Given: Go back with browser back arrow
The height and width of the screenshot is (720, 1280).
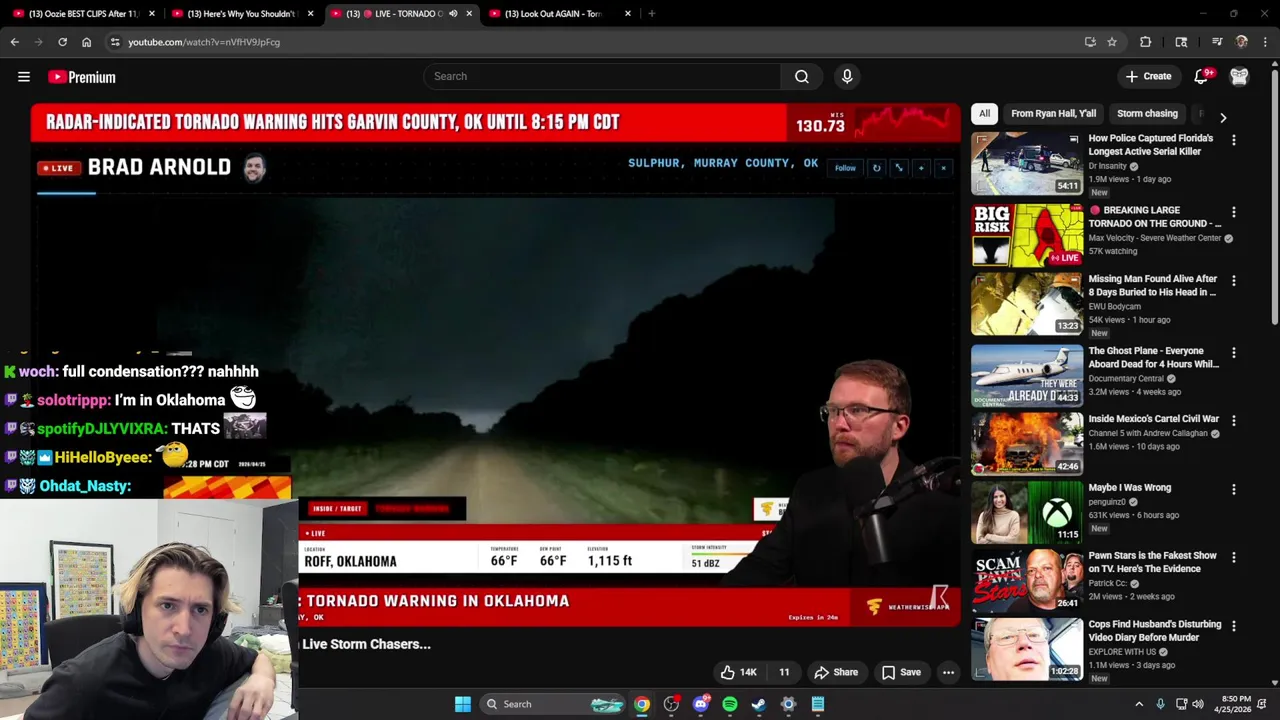Looking at the screenshot, I should pos(15,42).
